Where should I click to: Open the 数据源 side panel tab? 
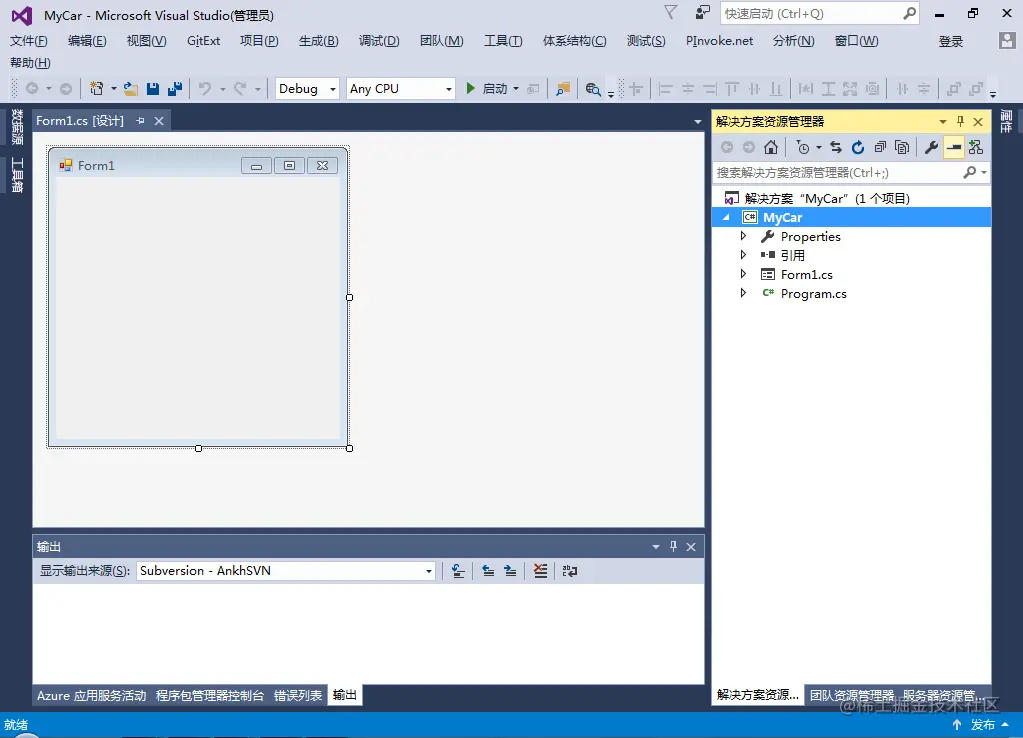[18, 127]
